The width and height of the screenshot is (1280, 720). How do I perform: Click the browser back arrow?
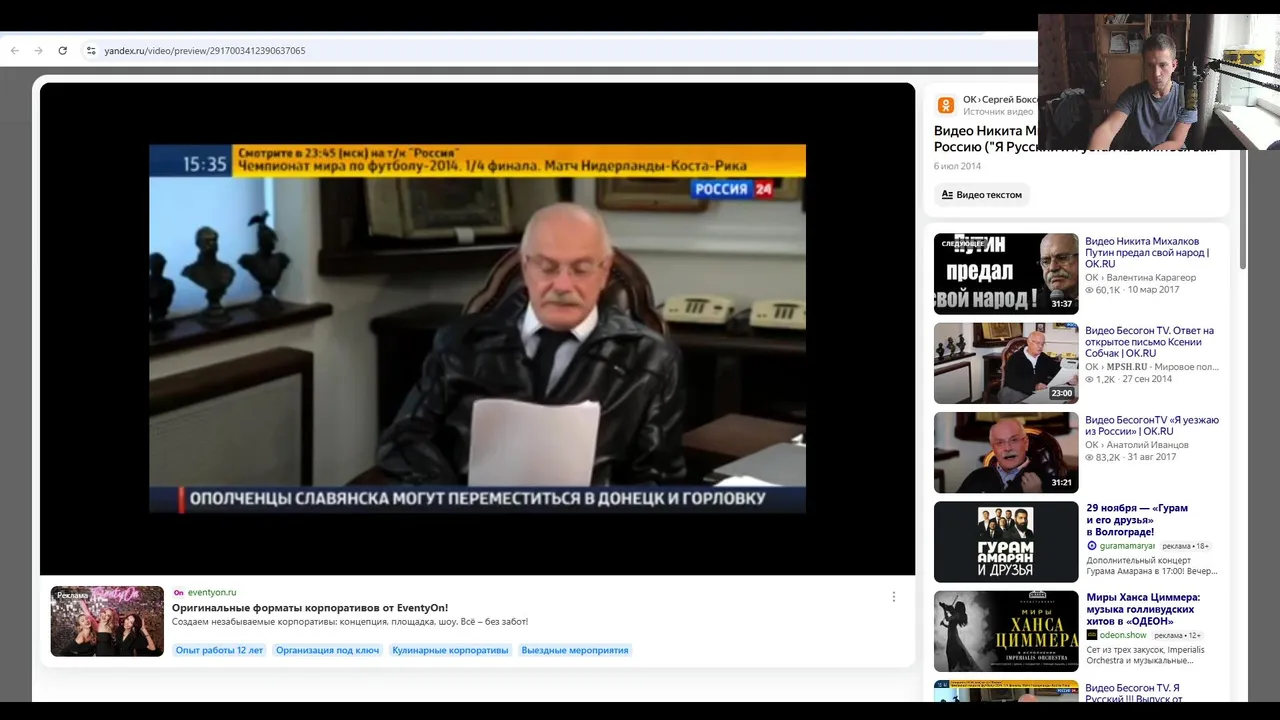15,50
